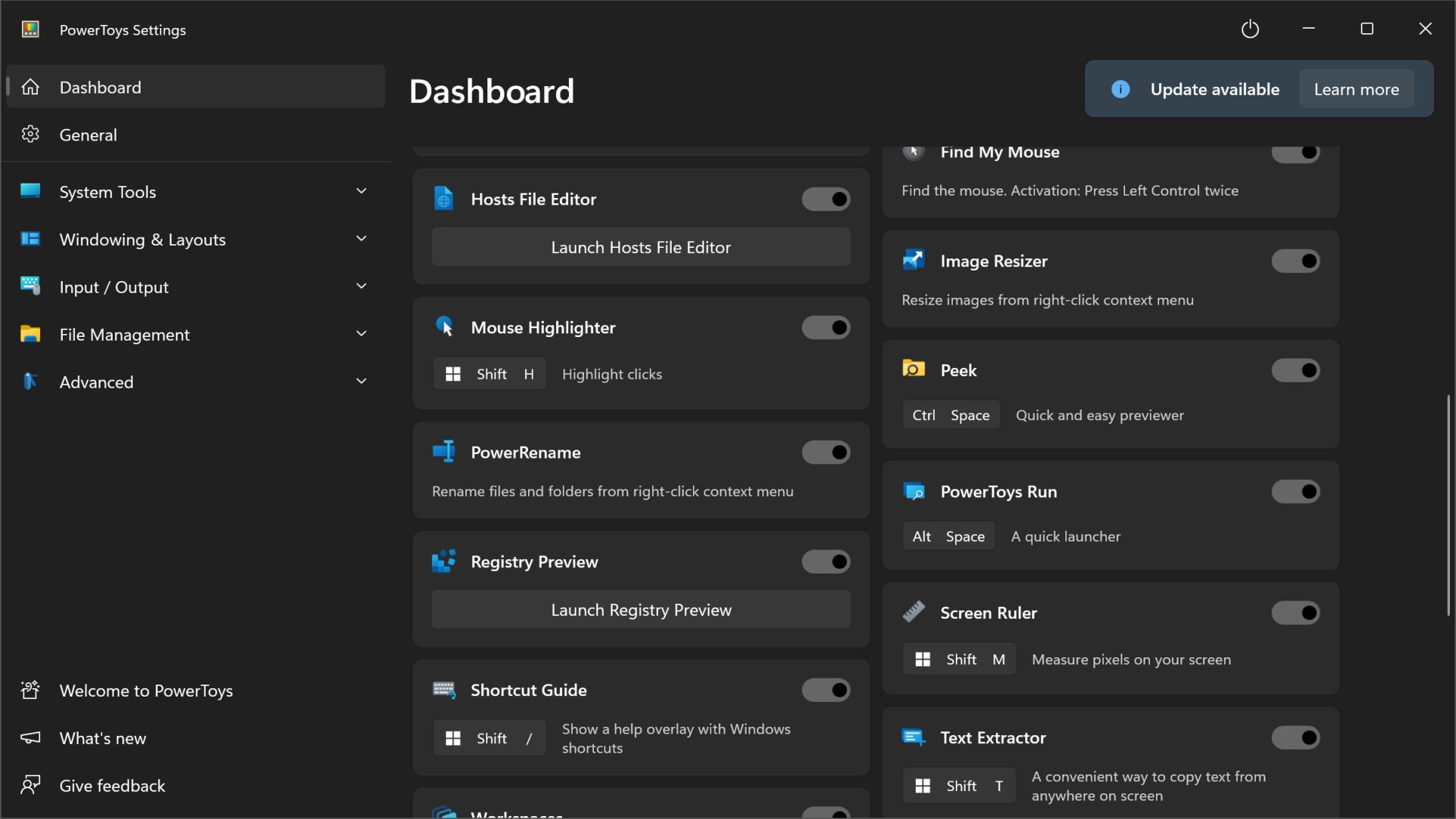Click the Peek magnifier folder icon

point(913,369)
